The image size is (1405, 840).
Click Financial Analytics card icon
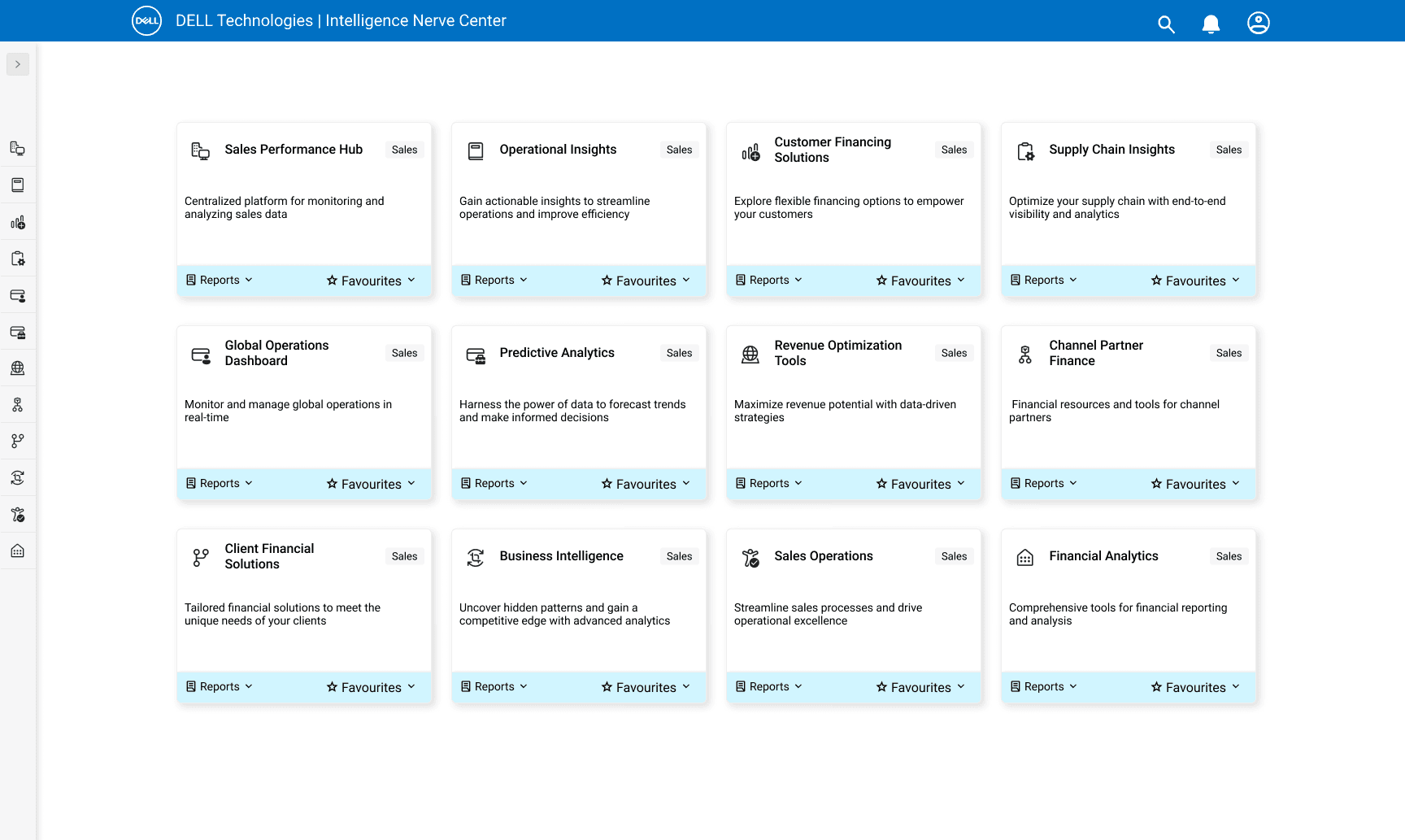click(x=1025, y=558)
